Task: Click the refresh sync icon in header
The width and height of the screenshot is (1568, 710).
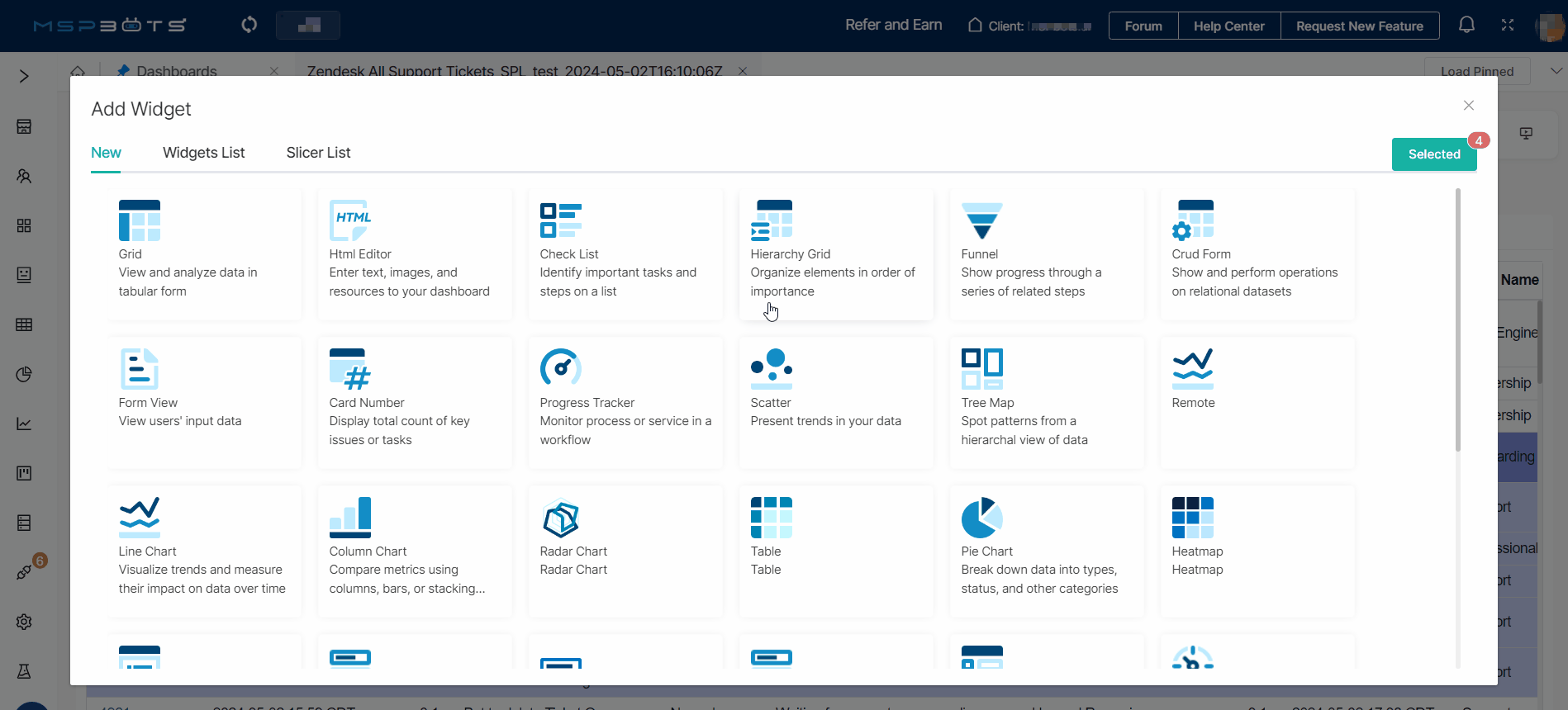Action: pyautogui.click(x=249, y=25)
